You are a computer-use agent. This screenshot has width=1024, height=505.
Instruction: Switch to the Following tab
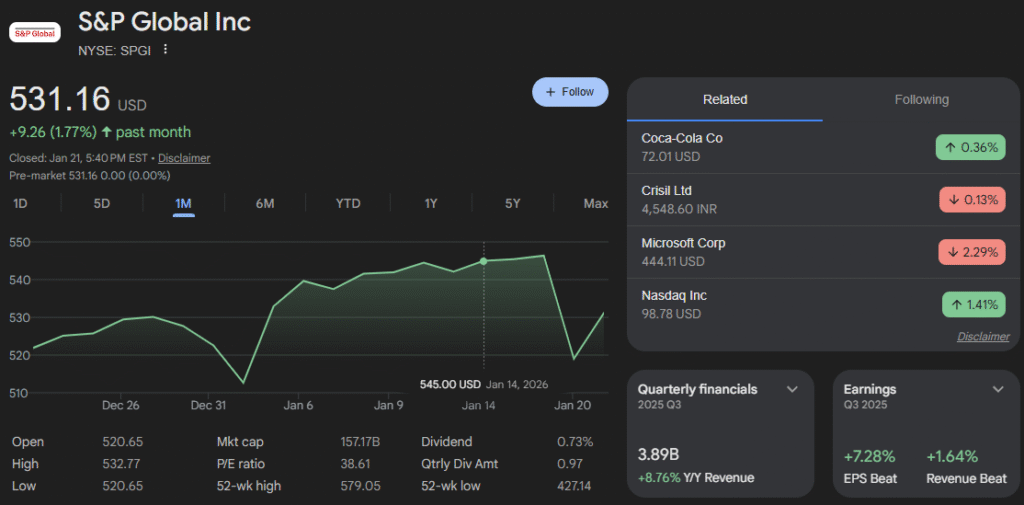tap(921, 100)
